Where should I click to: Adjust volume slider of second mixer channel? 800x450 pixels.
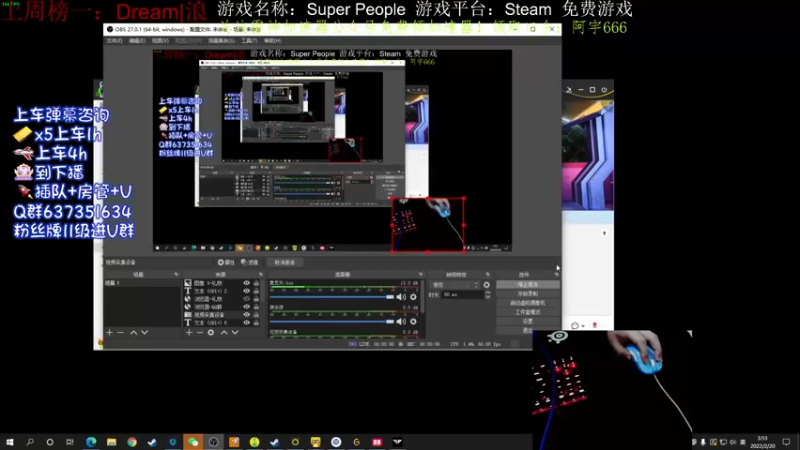[x=332, y=321]
